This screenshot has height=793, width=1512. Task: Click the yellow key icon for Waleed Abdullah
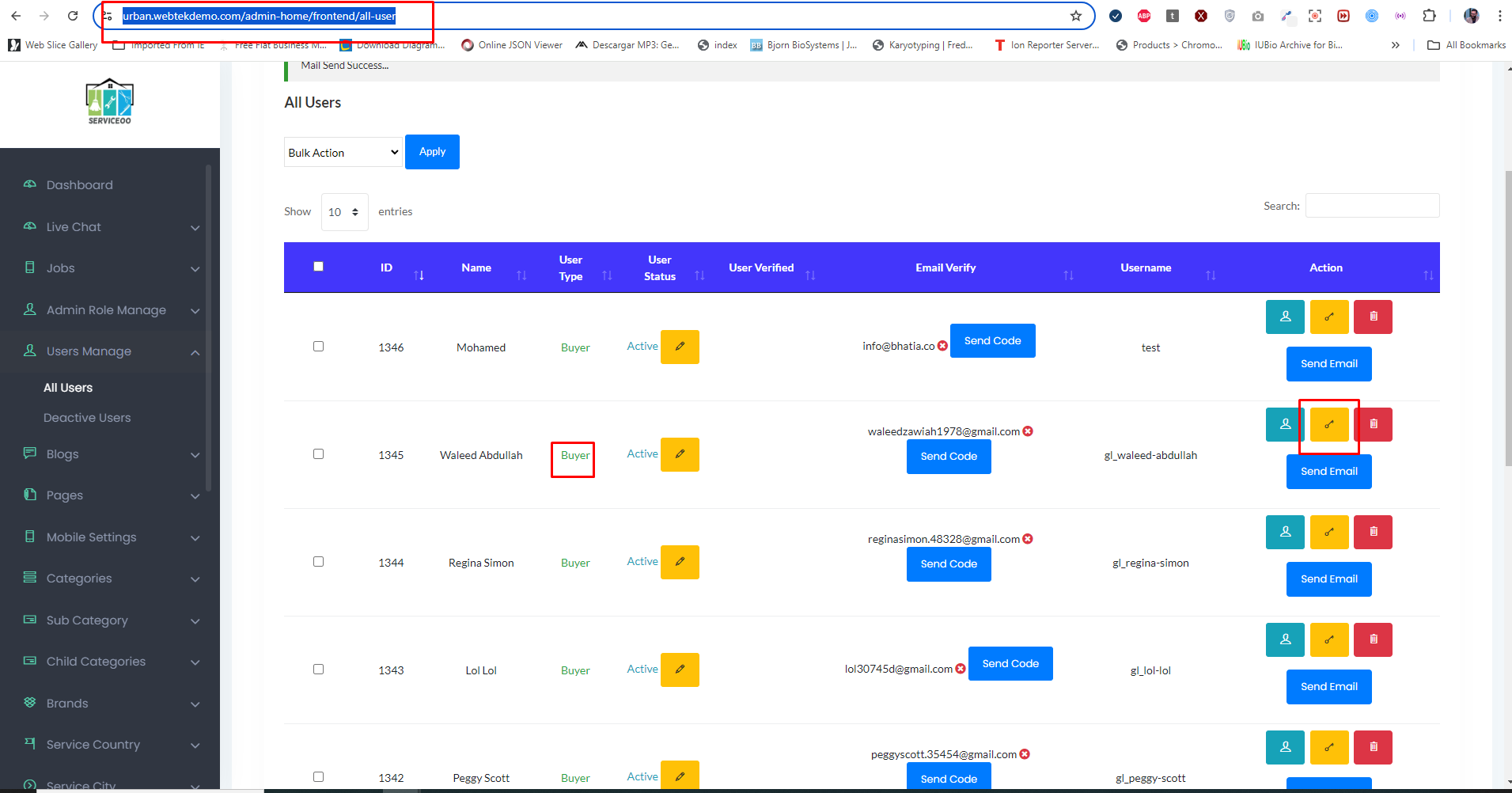[1329, 425]
